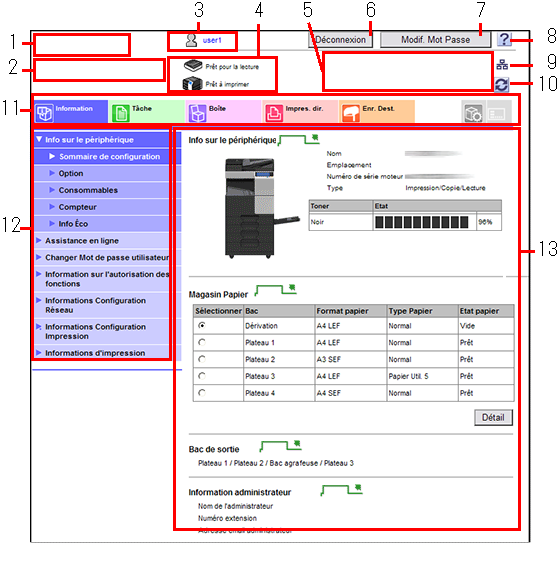The width and height of the screenshot is (560, 572).
Task: Click the user1 account icon
Action: [x=191, y=40]
